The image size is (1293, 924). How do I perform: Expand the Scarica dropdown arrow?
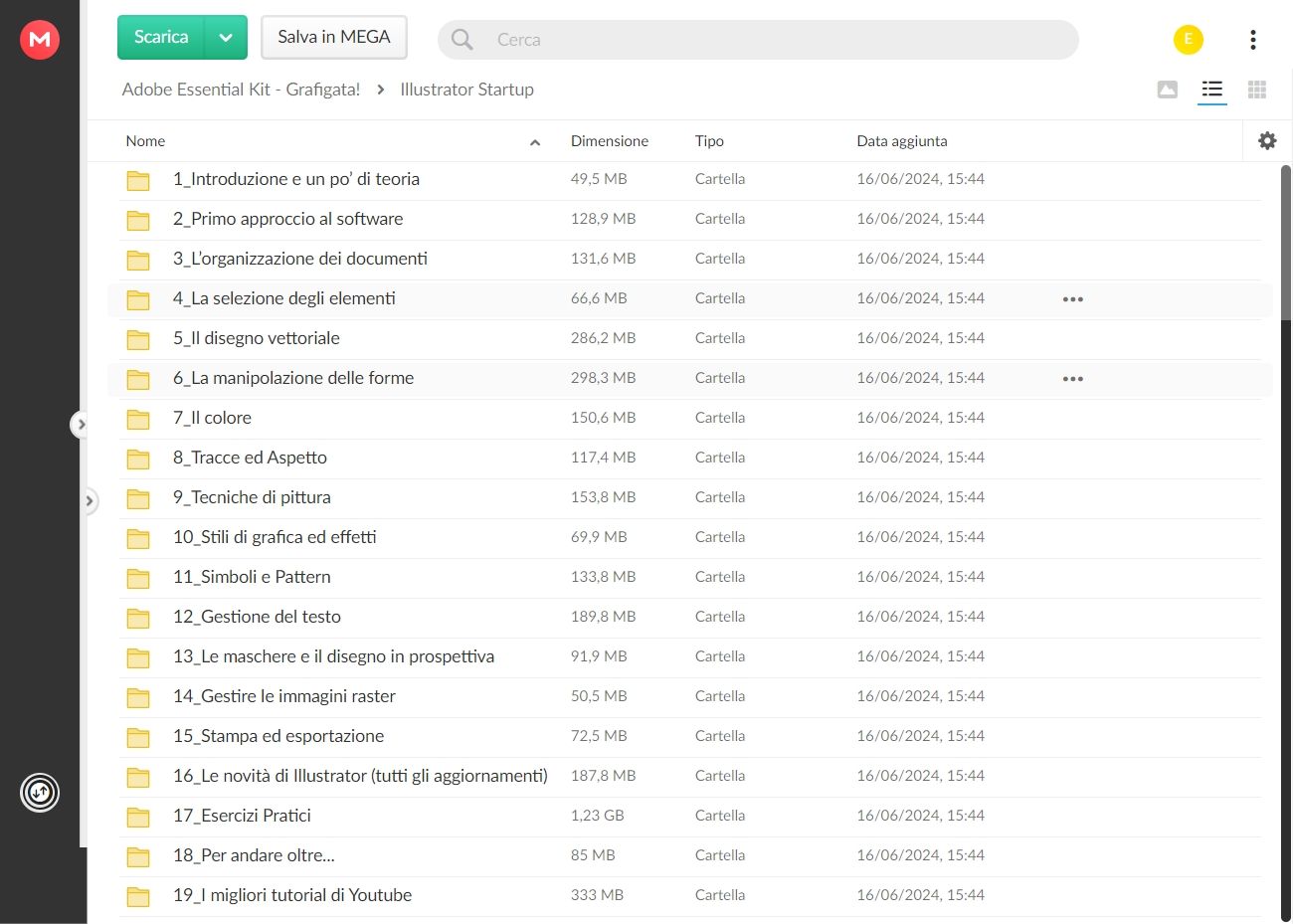(x=226, y=37)
